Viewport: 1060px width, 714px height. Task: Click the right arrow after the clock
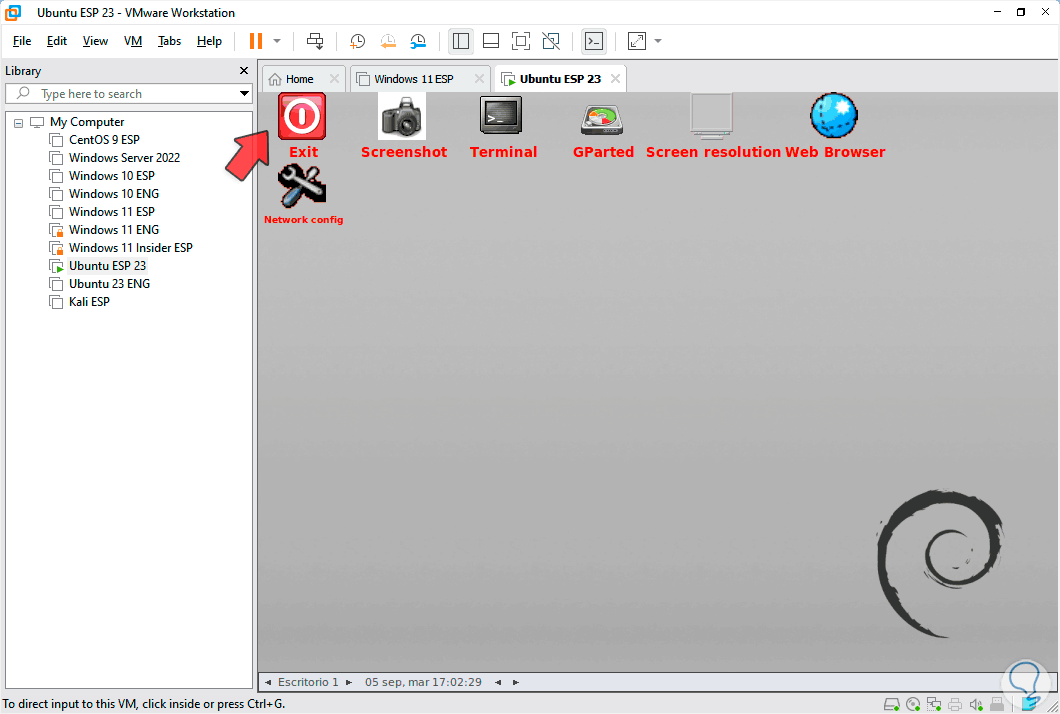516,682
